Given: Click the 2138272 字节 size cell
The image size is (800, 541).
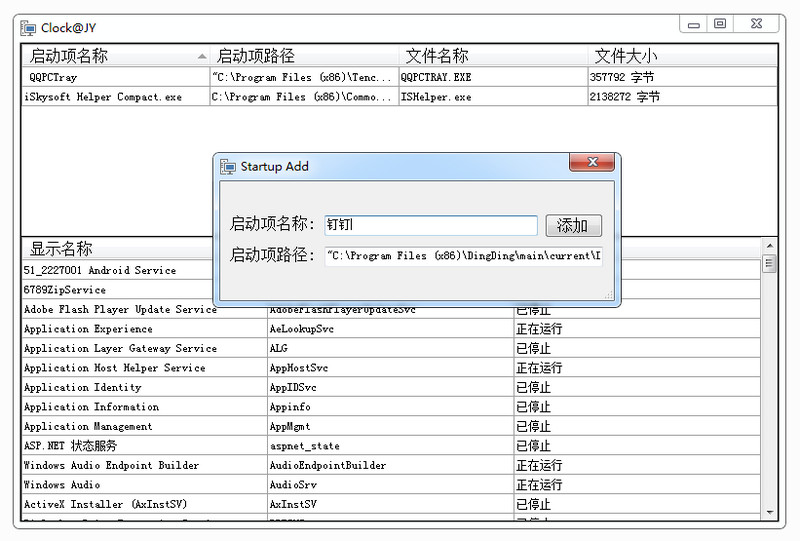Looking at the screenshot, I should pyautogui.click(x=683, y=96).
